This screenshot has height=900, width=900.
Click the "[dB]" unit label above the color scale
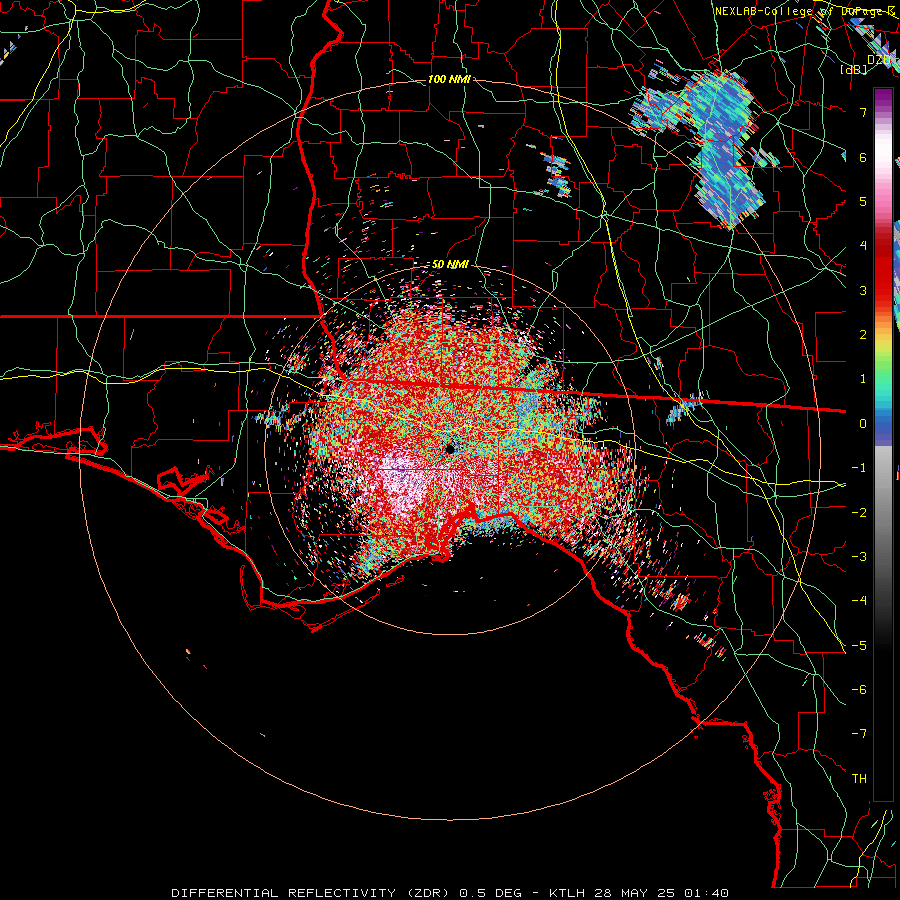coord(854,69)
